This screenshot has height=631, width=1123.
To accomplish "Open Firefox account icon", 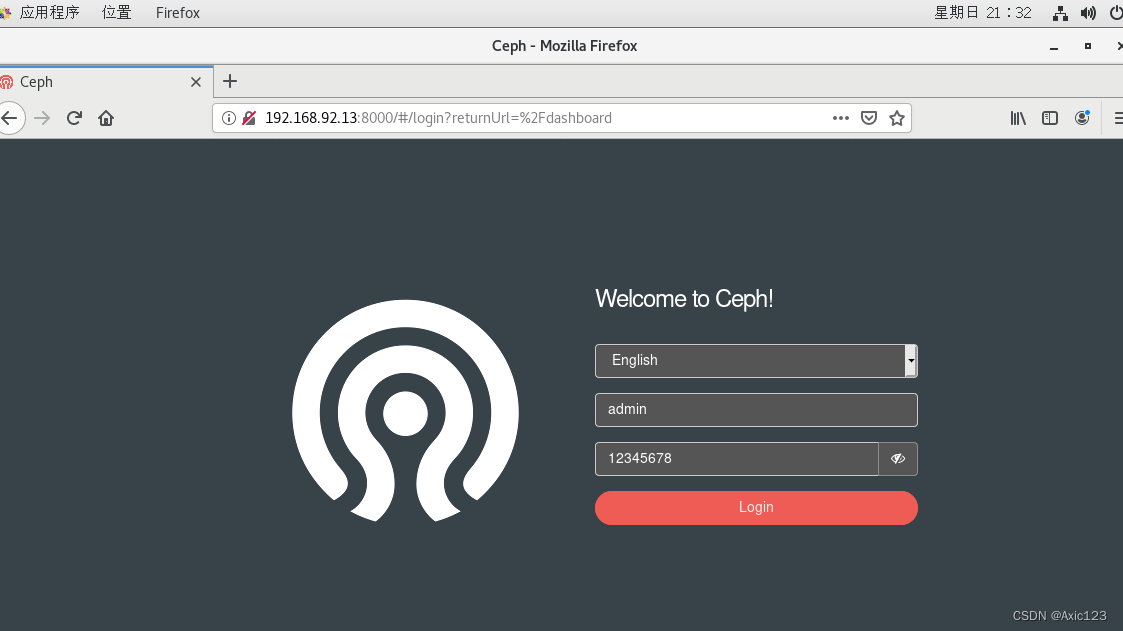I will coord(1082,118).
